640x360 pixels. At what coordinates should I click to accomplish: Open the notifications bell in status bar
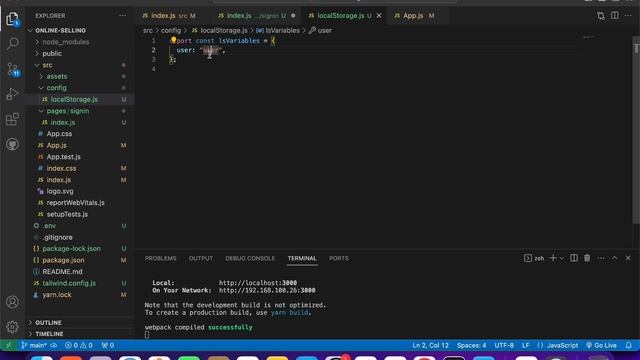[x=629, y=345]
